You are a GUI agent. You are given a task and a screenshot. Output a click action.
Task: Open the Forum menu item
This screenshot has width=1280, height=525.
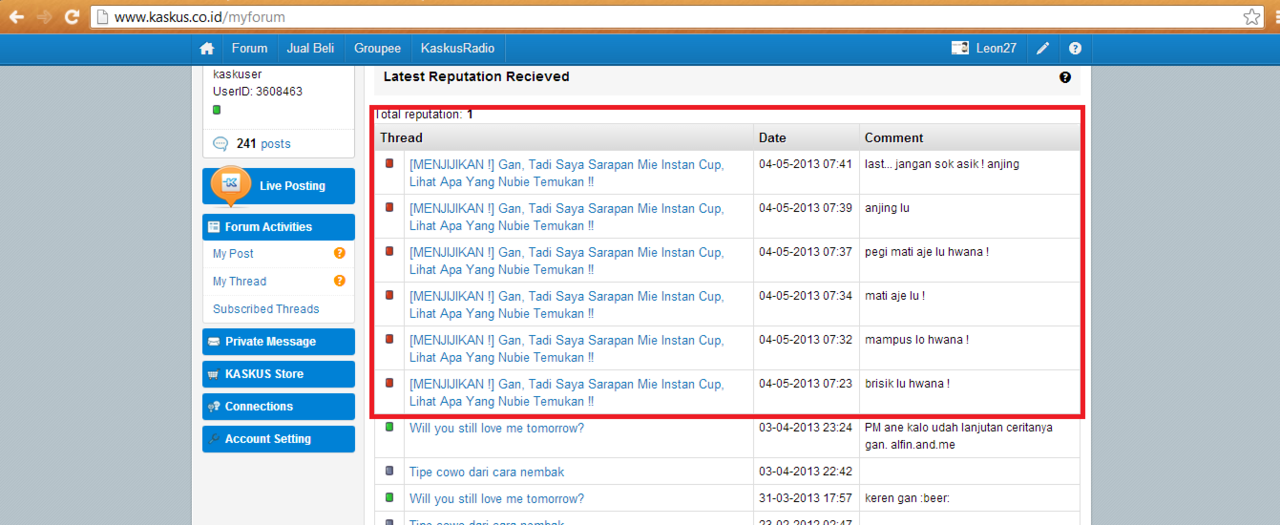click(249, 48)
